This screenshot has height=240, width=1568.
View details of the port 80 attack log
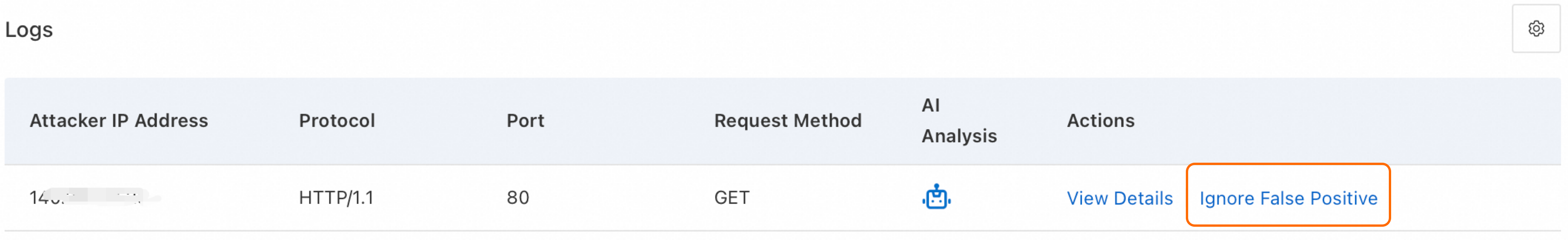tap(1119, 198)
